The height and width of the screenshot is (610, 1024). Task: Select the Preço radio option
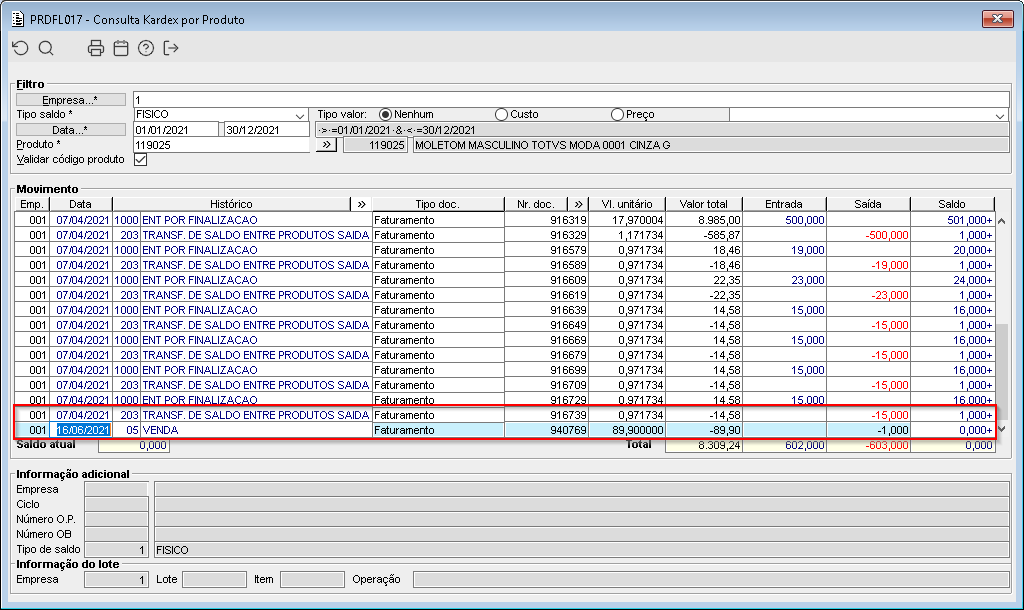pyautogui.click(x=617, y=114)
